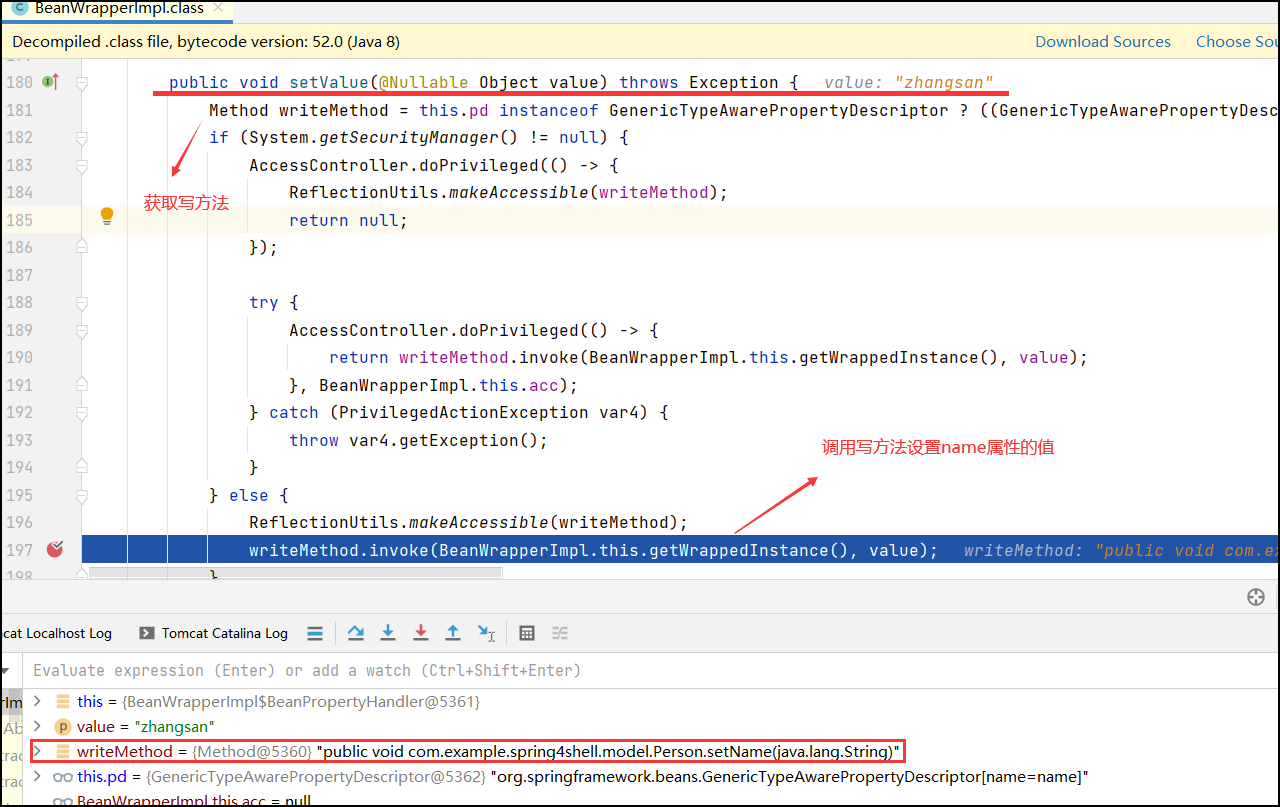Screen dimensions: 1280x807
Task: Open the Tomcat Catalina Log tab
Action: tap(213, 633)
